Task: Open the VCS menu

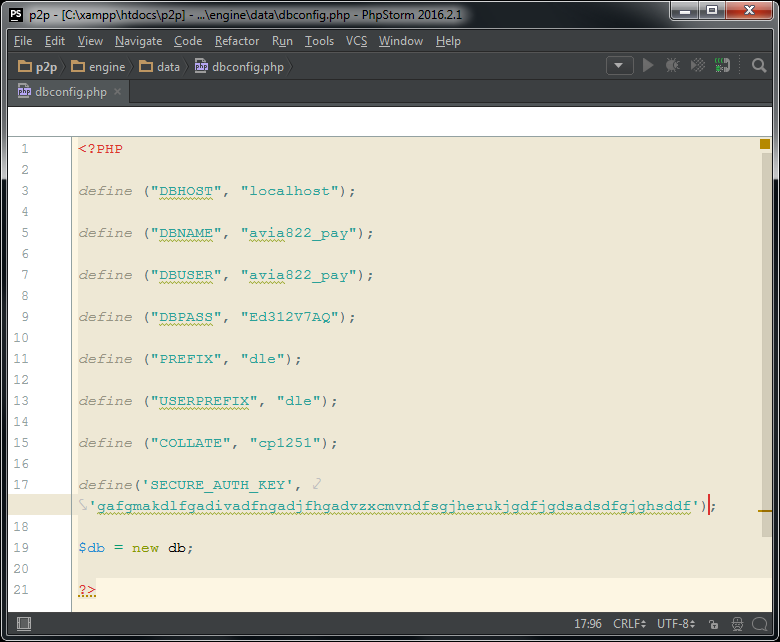Action: tap(356, 41)
